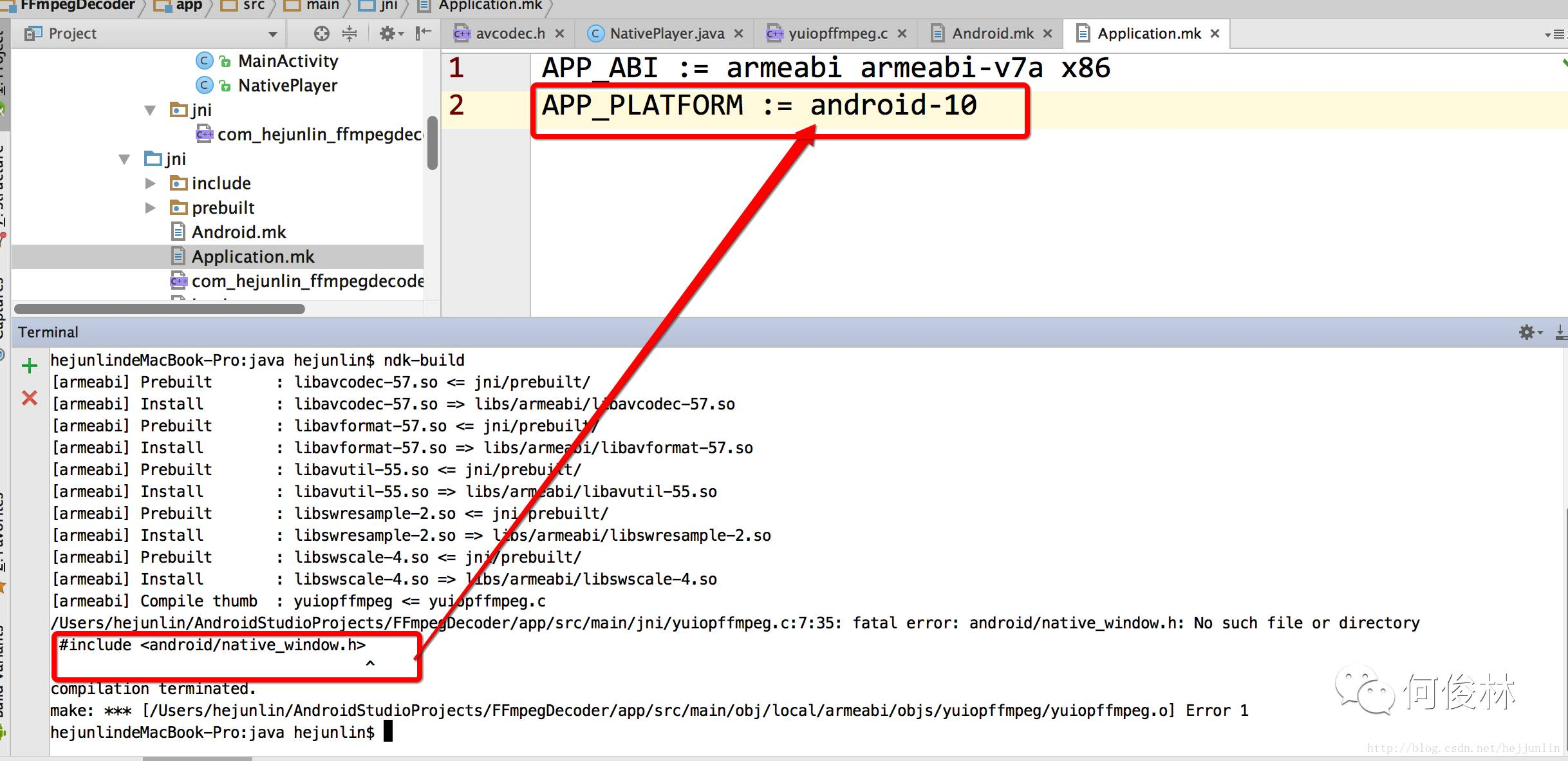The image size is (1568, 761).
Task: Open Project panel settings gear
Action: [x=388, y=33]
